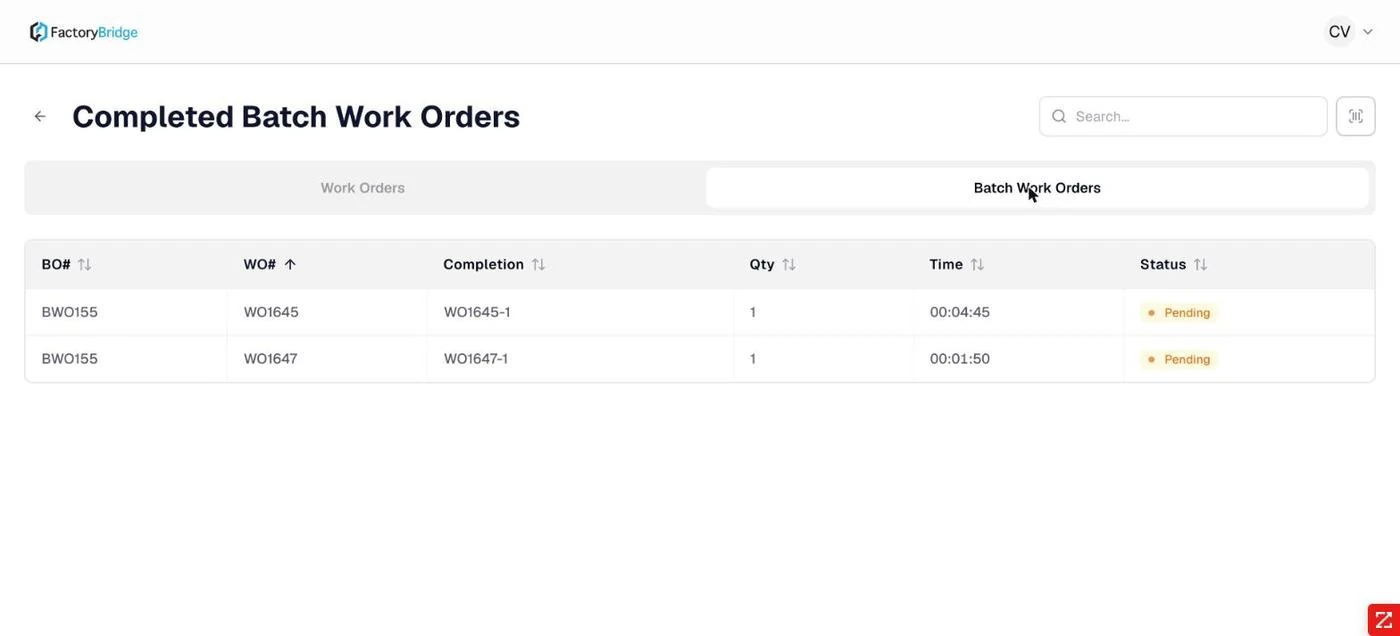Sort by the Status column arrows
This screenshot has height=636, width=1400.
pos(1200,264)
